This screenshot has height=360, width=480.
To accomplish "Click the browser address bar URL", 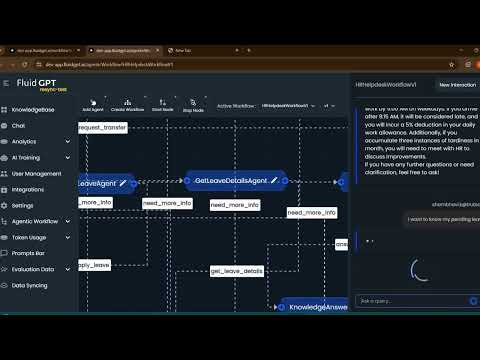I will click(x=109, y=65).
